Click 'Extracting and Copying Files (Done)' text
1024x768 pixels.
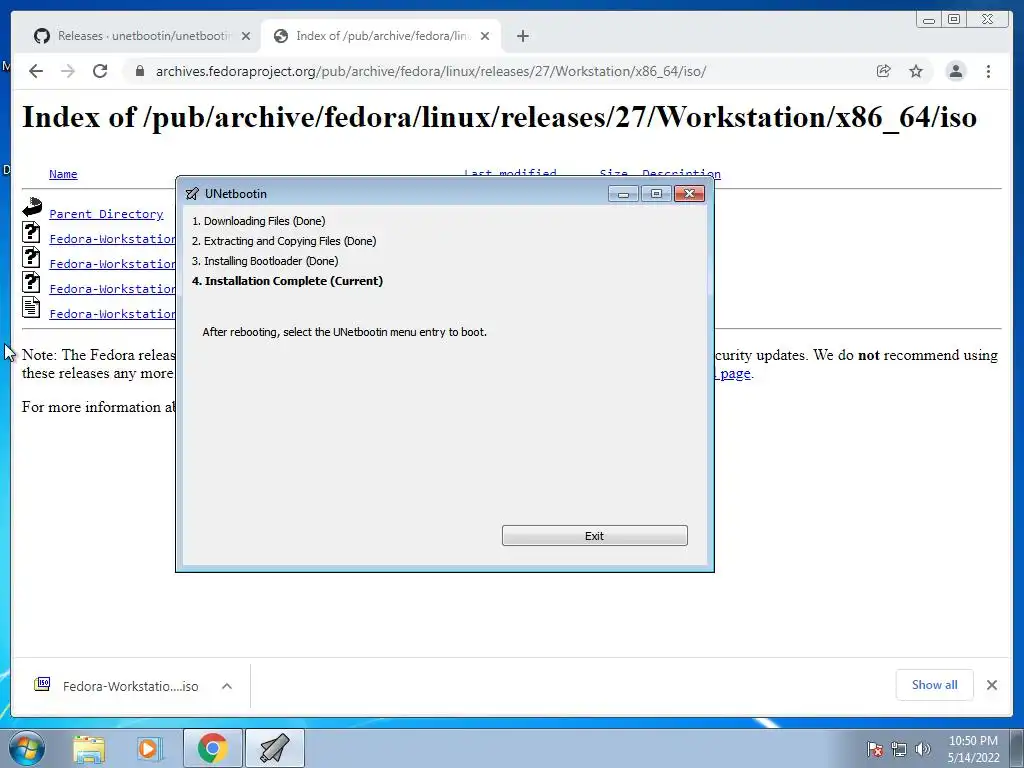coord(284,241)
